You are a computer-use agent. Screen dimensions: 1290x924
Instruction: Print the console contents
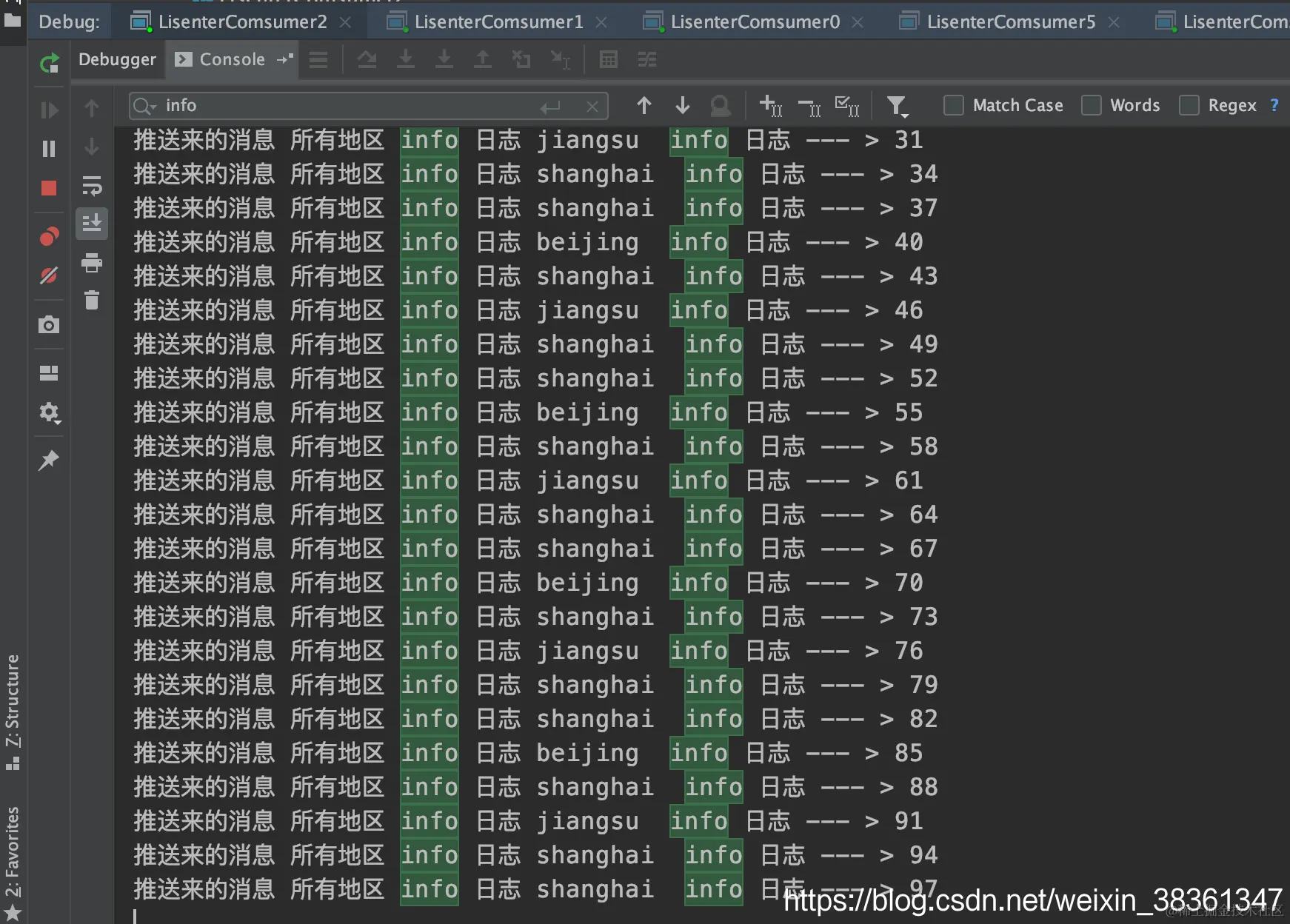point(92,263)
